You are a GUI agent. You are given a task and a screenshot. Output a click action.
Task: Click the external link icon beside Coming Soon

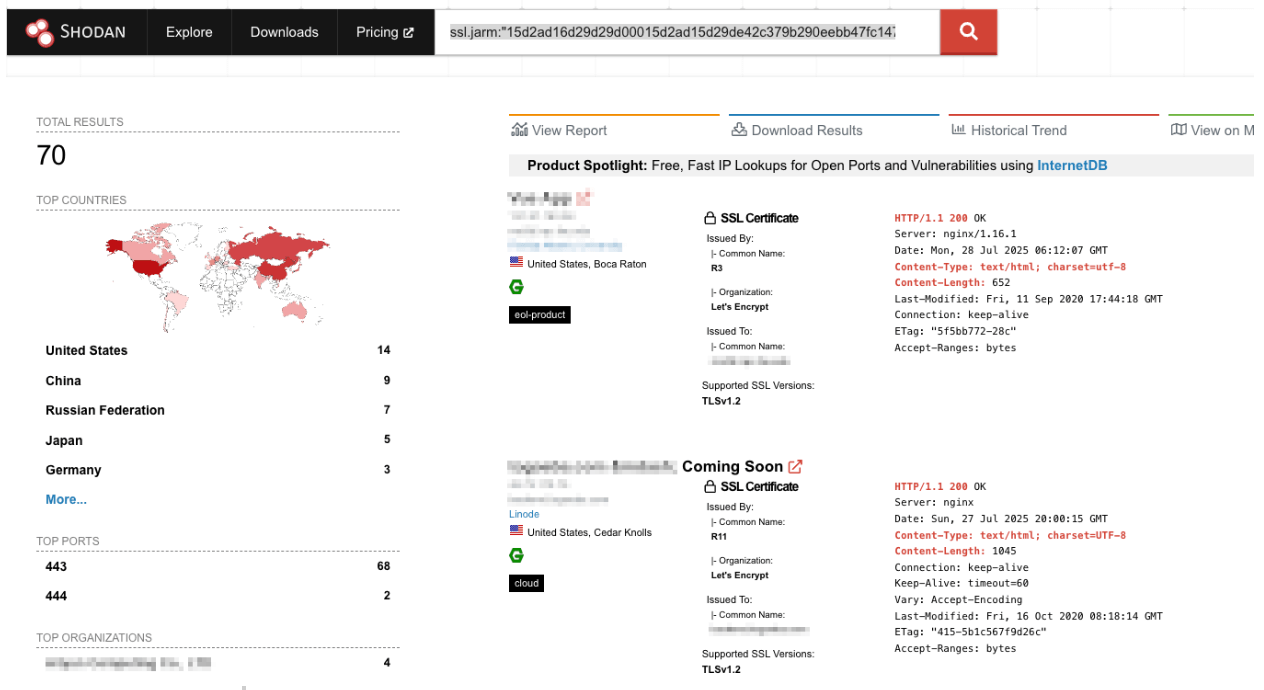coord(795,466)
